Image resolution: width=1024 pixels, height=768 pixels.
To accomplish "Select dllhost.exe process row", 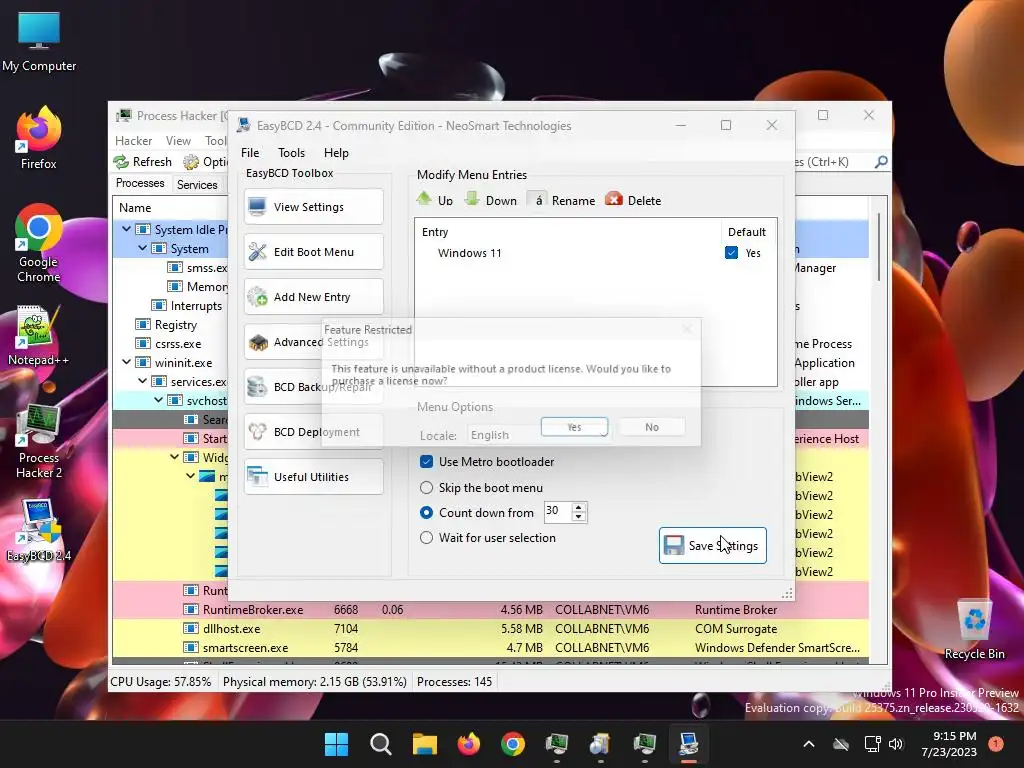I will [x=490, y=629].
